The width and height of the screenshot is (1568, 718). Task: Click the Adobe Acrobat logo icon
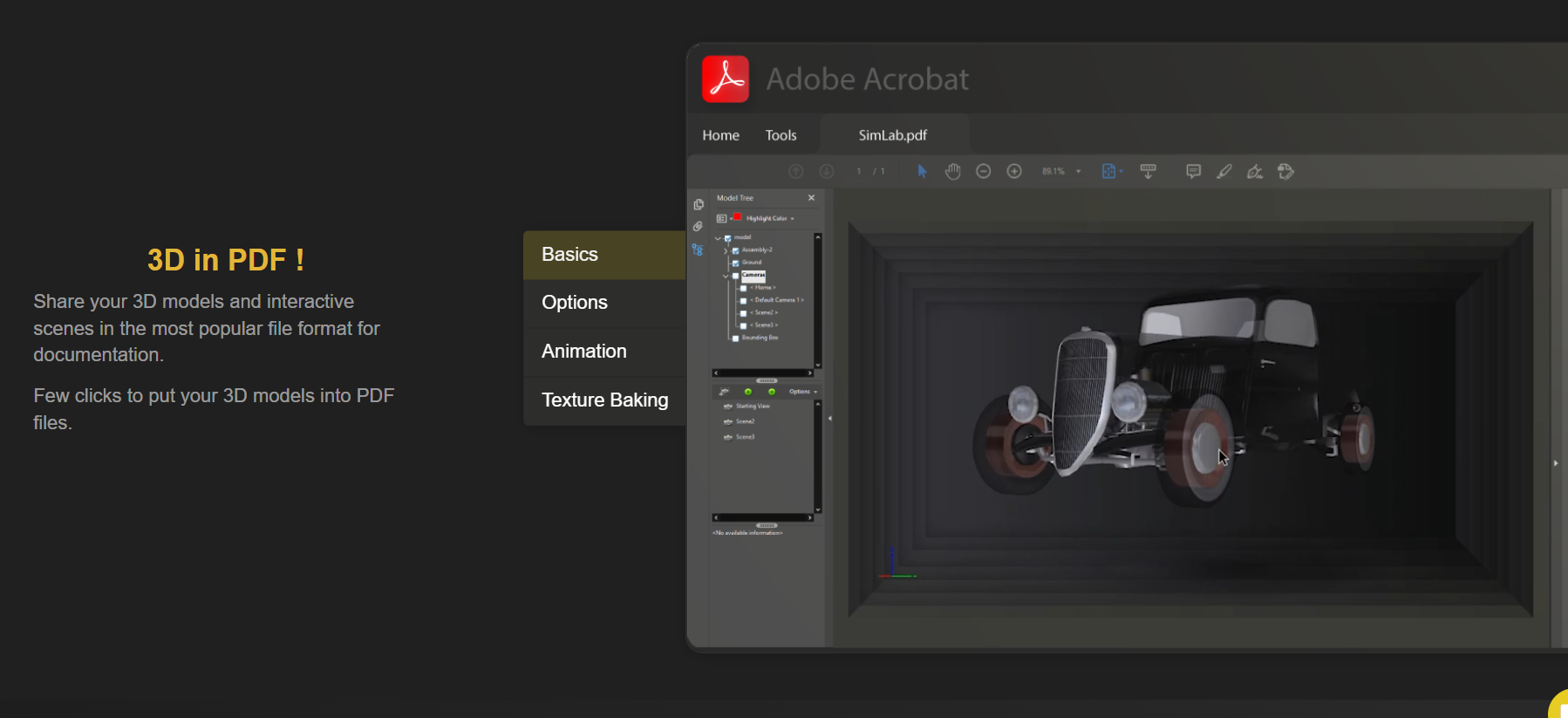coord(726,79)
